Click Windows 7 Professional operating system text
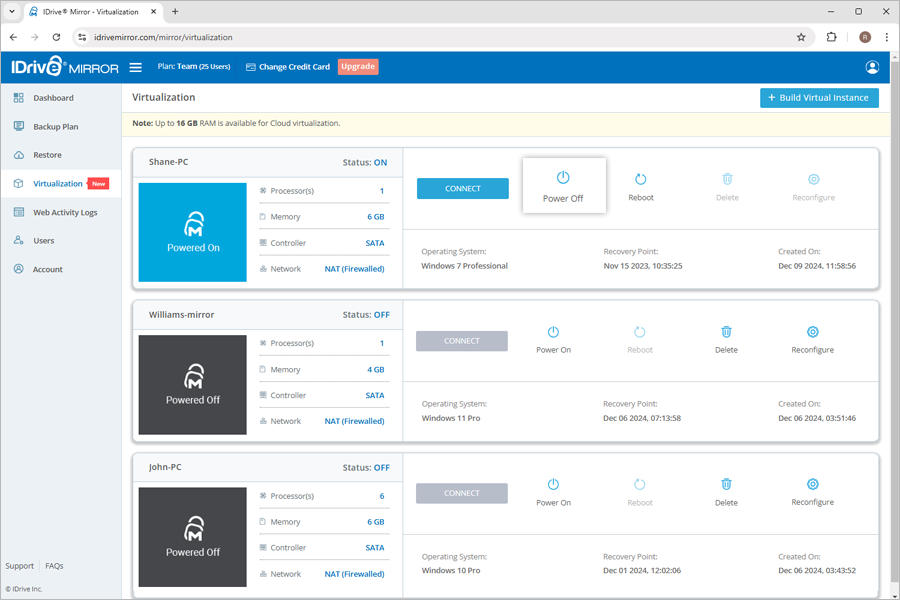This screenshot has height=600, width=900. [x=464, y=266]
